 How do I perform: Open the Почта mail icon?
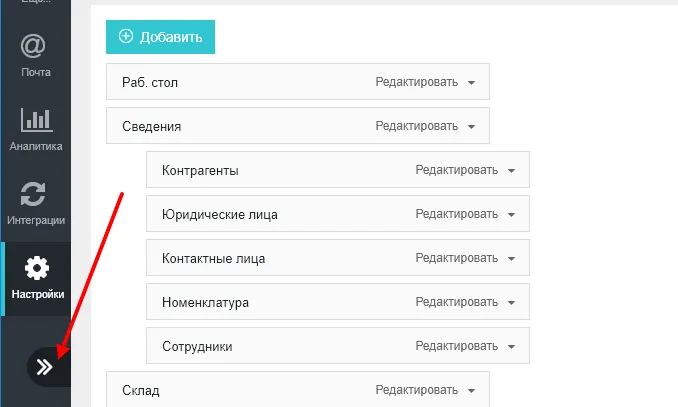coord(35,47)
